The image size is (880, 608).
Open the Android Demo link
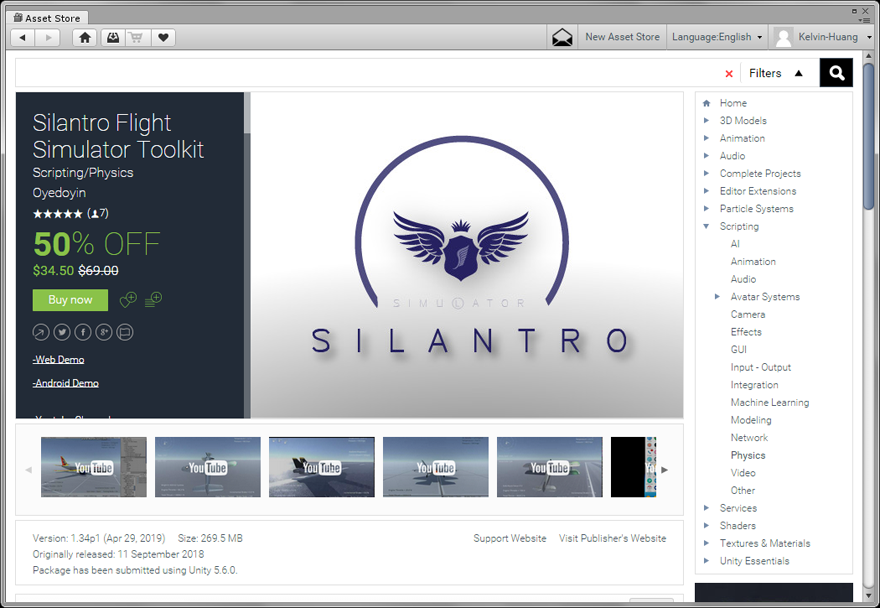66,383
